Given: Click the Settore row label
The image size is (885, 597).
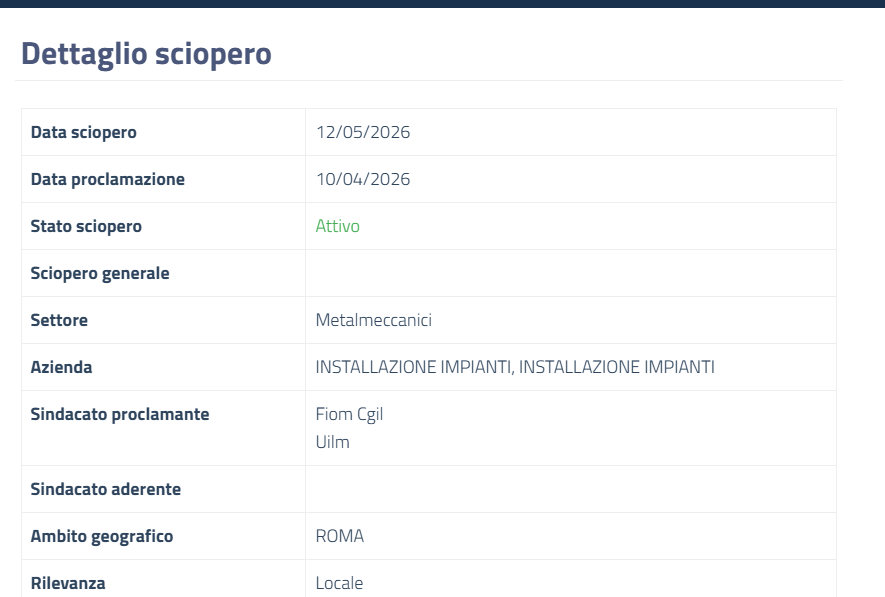Looking at the screenshot, I should point(59,320).
